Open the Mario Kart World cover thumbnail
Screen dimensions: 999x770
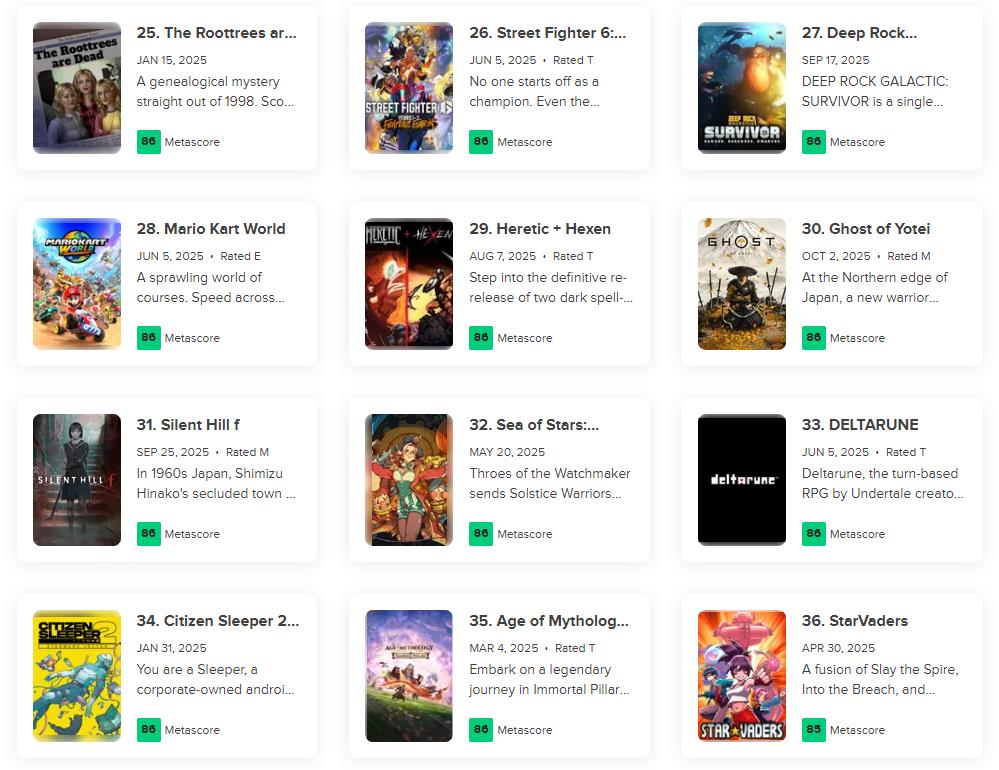pos(76,284)
